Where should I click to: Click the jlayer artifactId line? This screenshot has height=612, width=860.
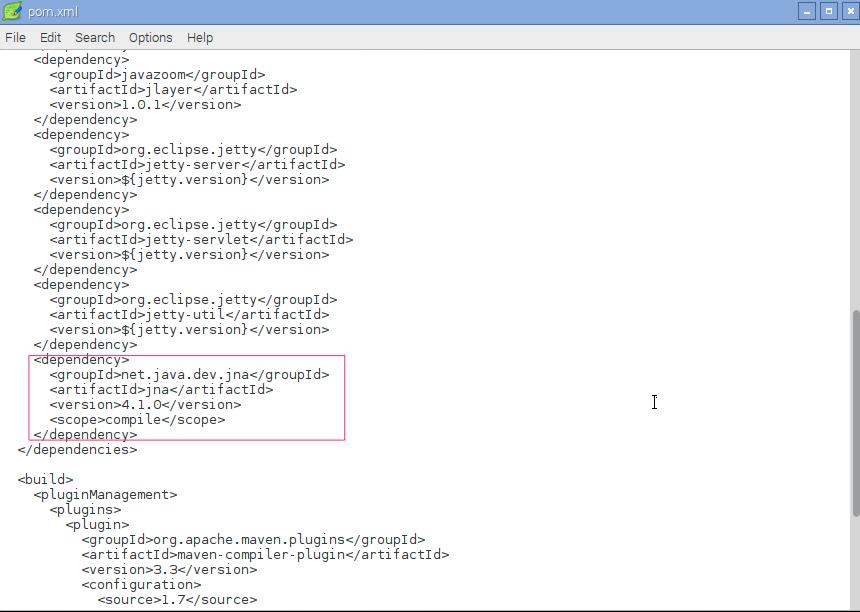click(x=173, y=89)
